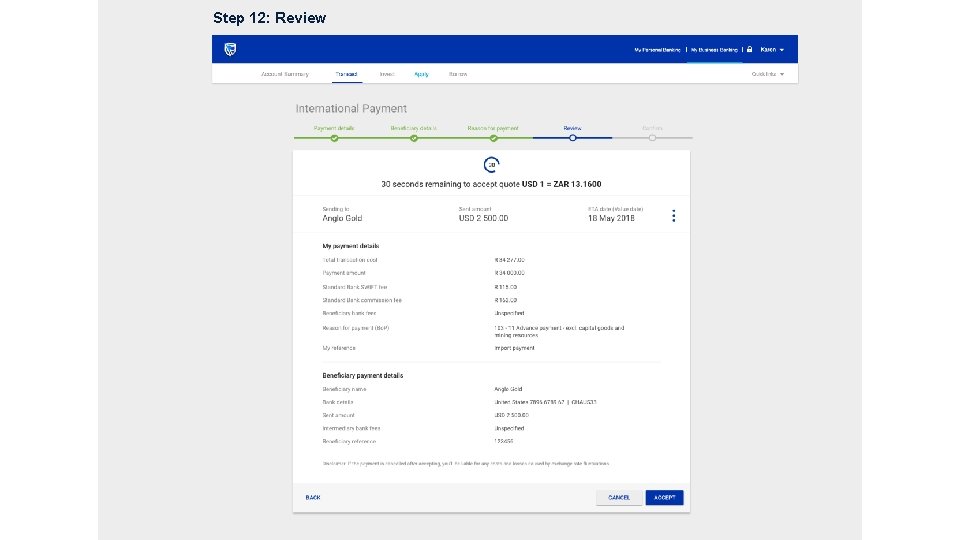This screenshot has width=960, height=540.
Task: Click the Bank details row label
Action: click(x=337, y=402)
